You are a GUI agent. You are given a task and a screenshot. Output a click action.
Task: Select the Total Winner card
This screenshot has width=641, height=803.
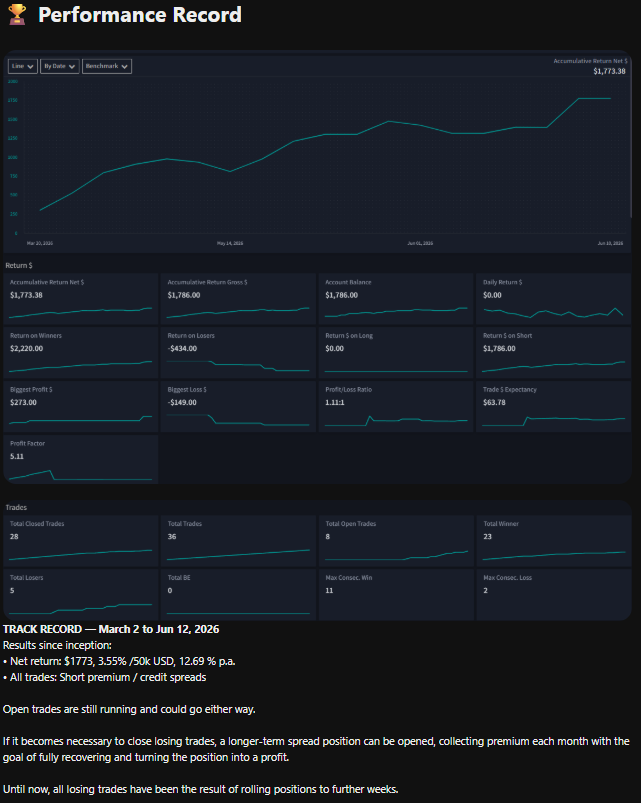point(553,540)
